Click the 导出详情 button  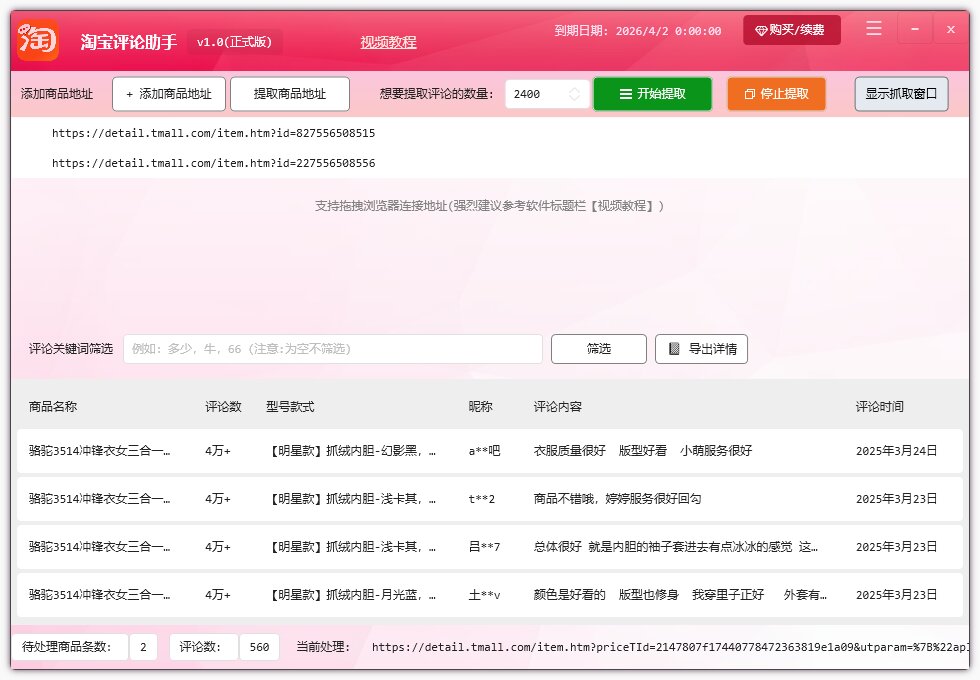(x=701, y=349)
